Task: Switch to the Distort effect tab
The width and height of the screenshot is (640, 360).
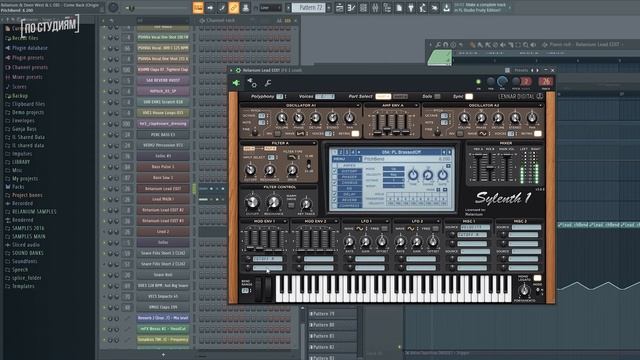Action: [349, 171]
